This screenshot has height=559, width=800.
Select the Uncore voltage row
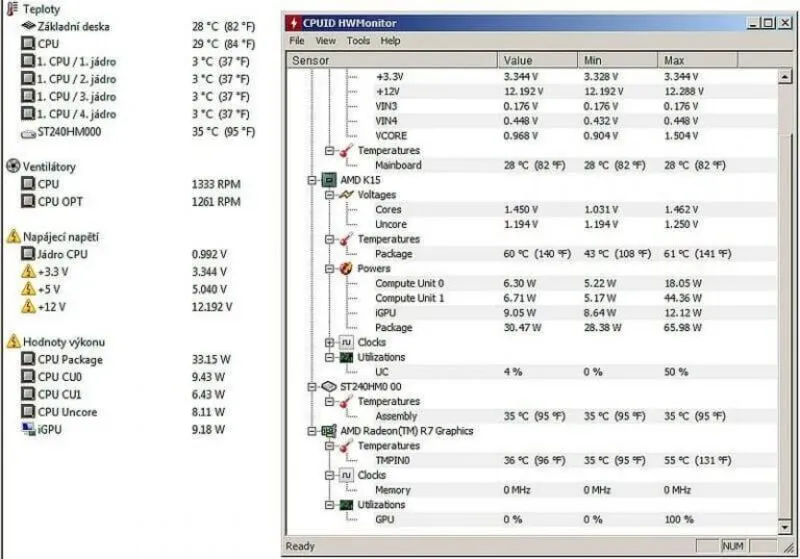point(533,224)
